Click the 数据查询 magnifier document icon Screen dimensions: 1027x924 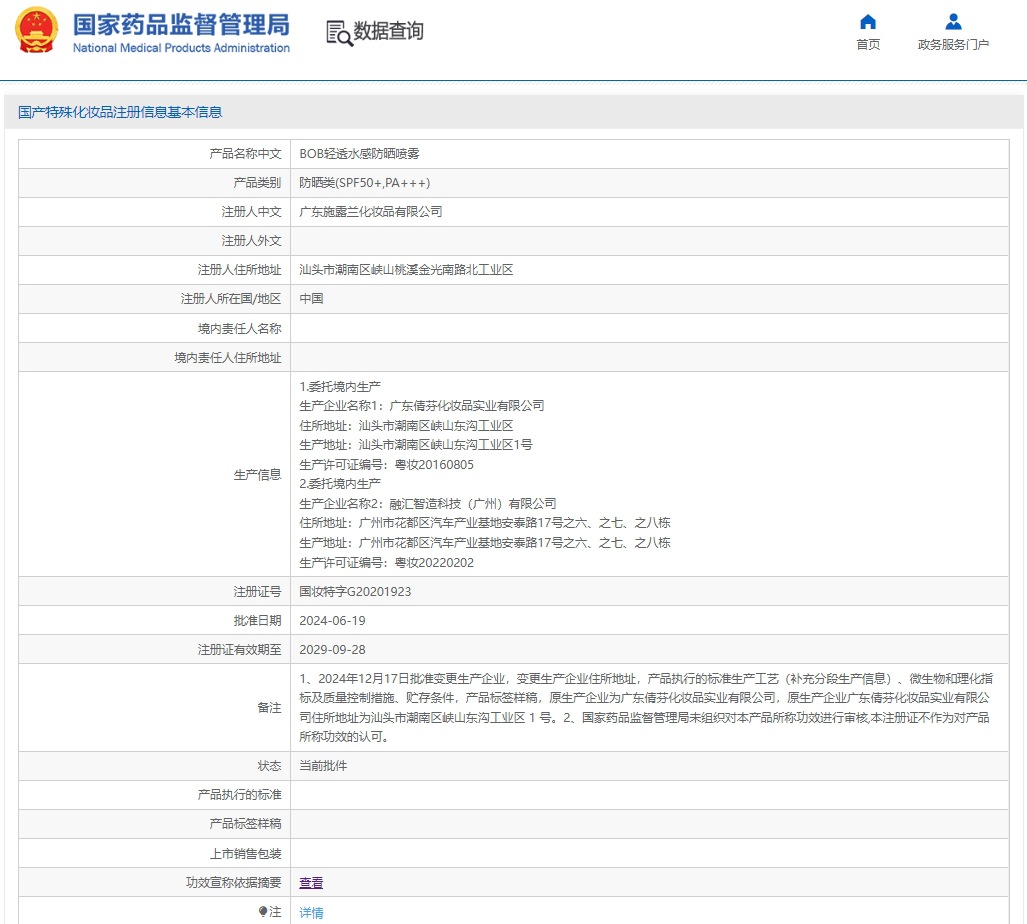coord(339,33)
